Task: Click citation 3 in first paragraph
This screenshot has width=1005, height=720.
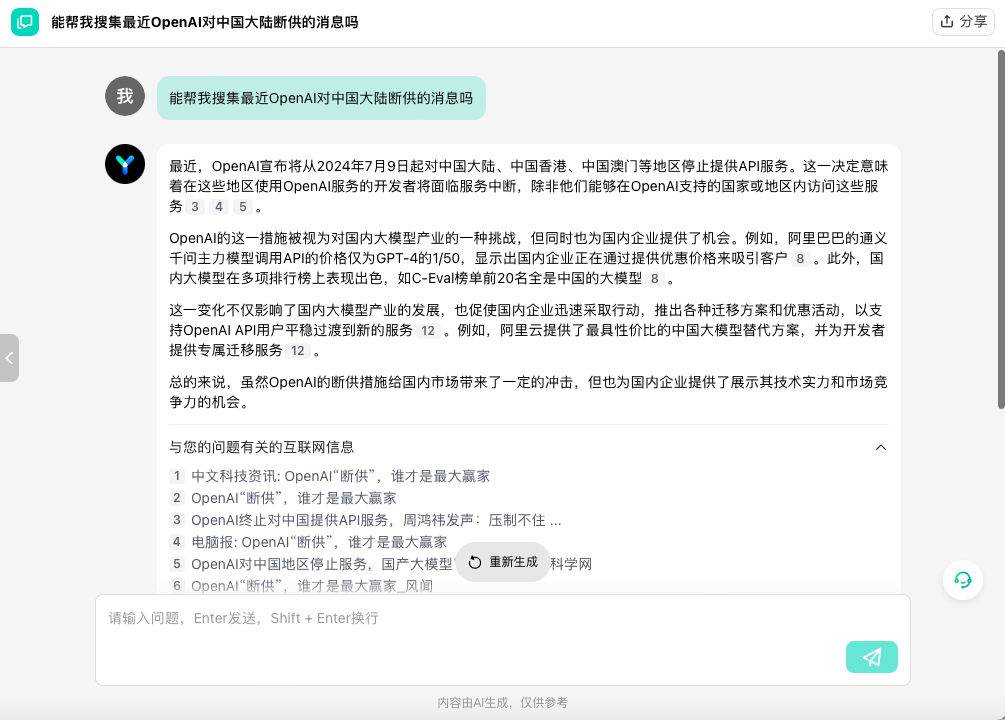Action: click(x=195, y=206)
